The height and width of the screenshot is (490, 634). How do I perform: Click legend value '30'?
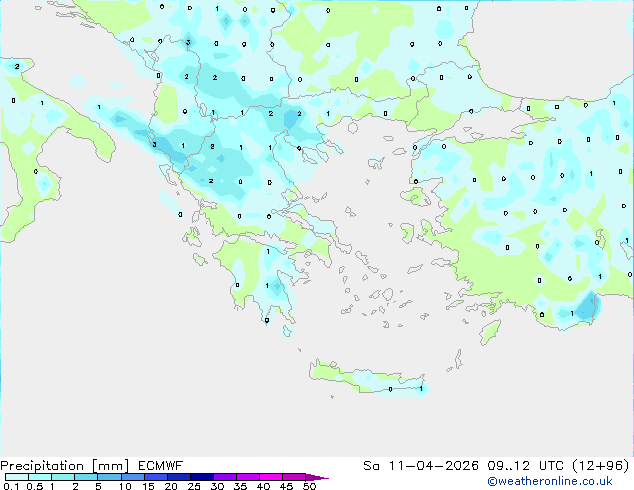coord(217,486)
